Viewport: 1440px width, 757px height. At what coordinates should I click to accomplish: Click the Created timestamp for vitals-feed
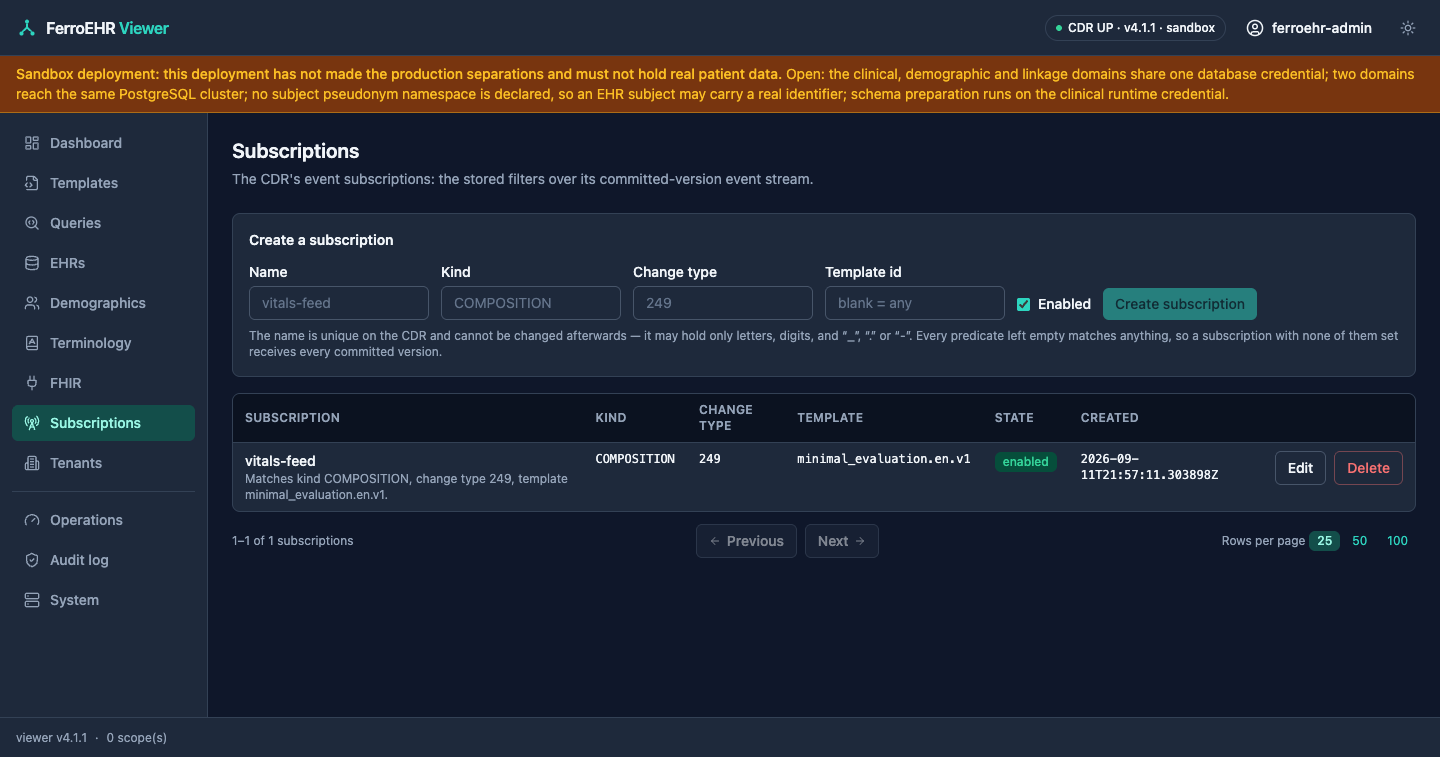1150,467
